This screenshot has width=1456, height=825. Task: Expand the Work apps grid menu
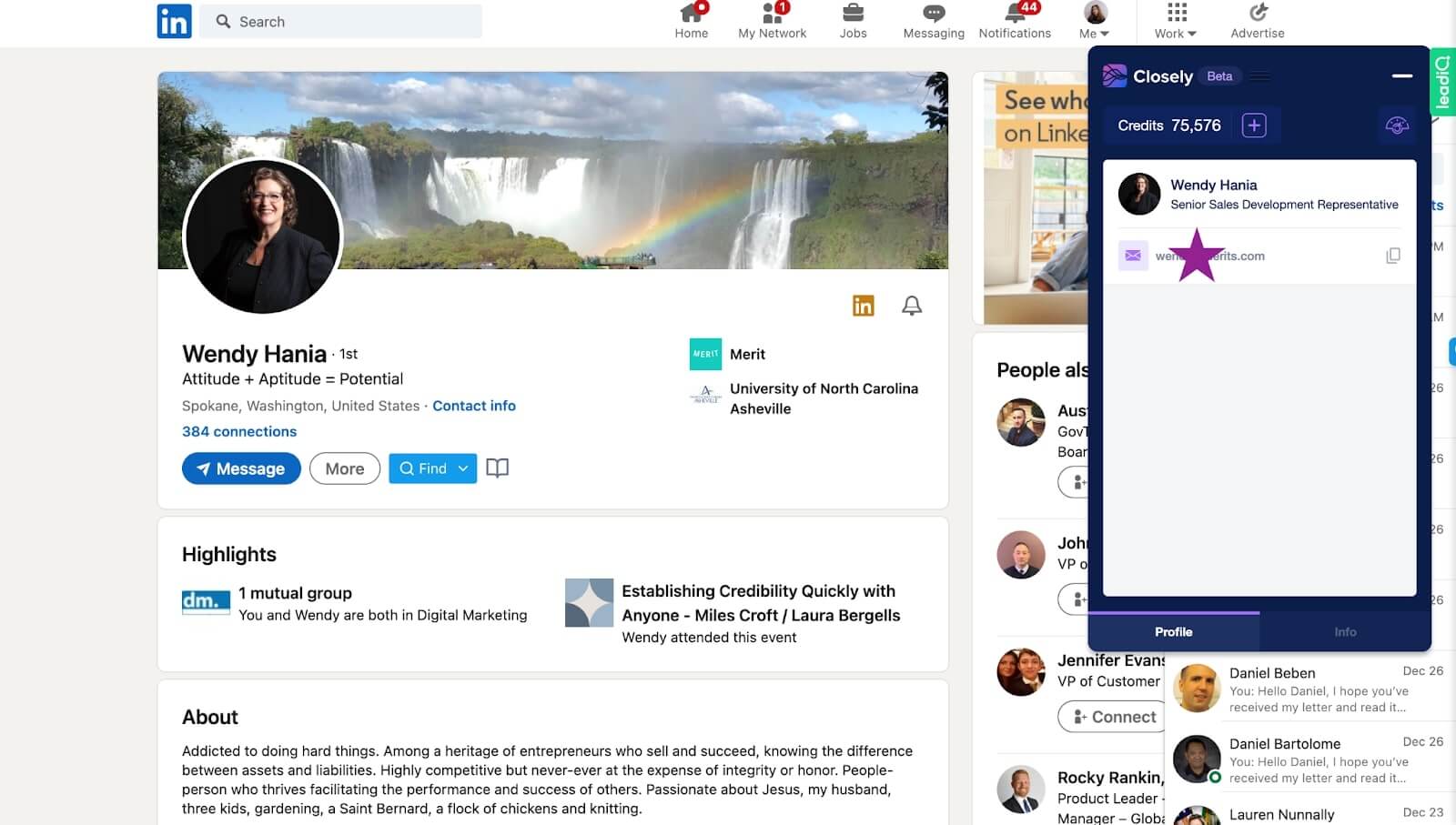[1176, 21]
